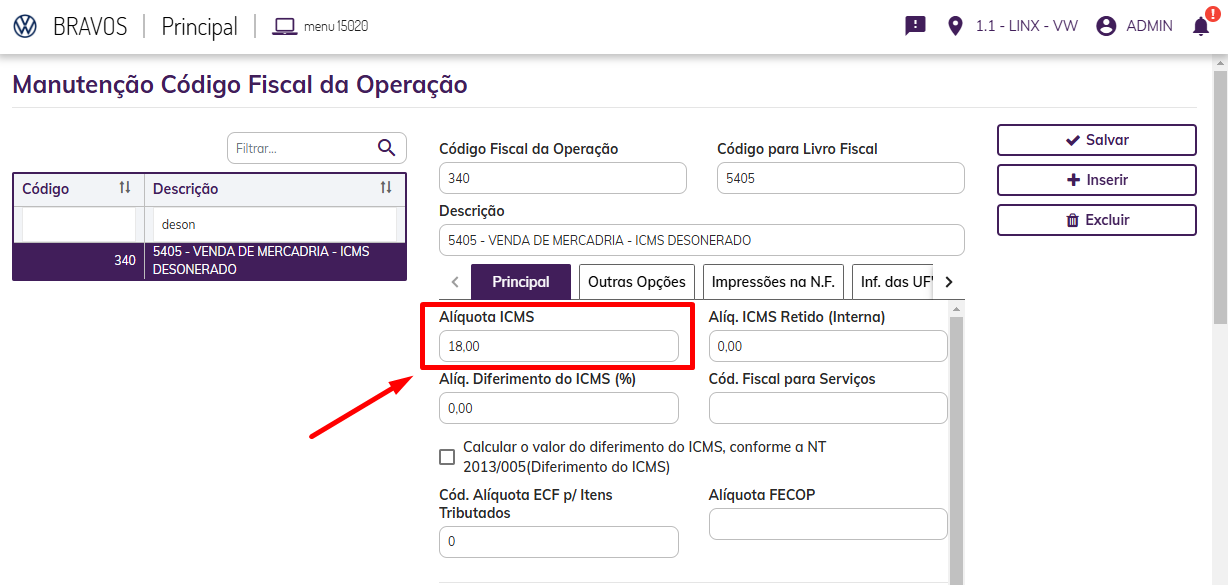Click the Descrição text field

pyautogui.click(x=702, y=240)
